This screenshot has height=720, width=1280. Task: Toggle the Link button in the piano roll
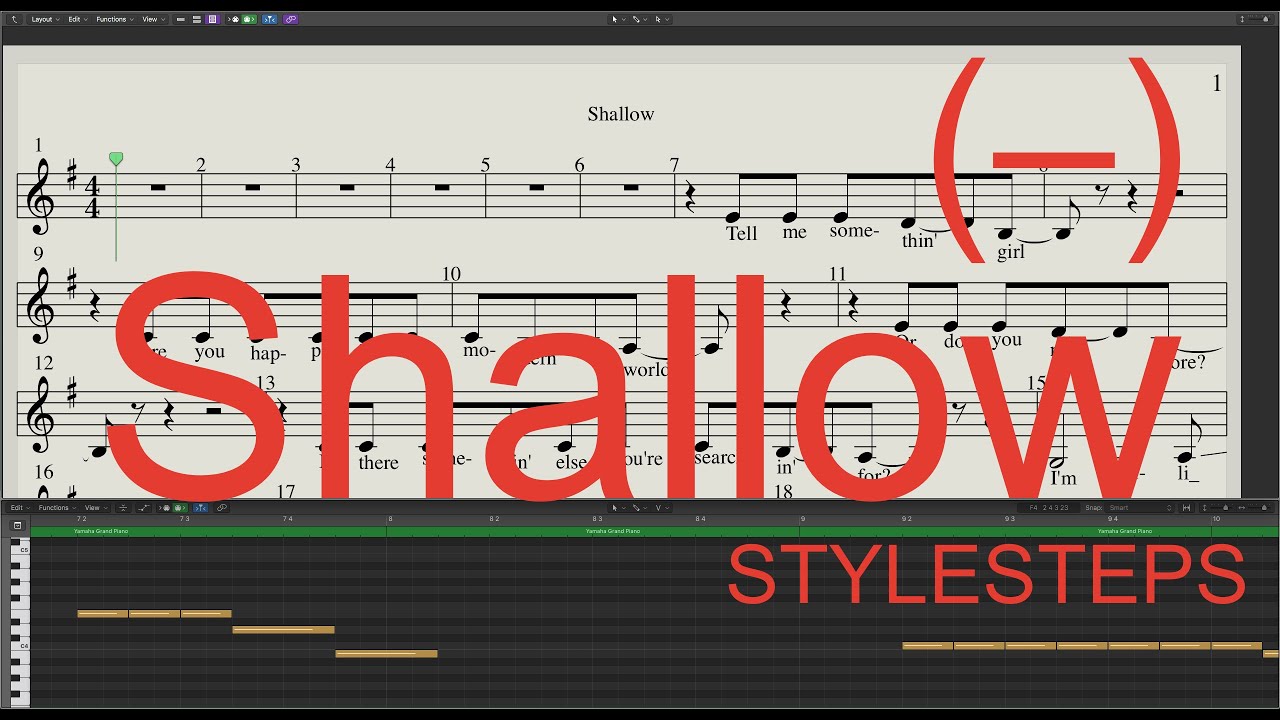tap(222, 508)
